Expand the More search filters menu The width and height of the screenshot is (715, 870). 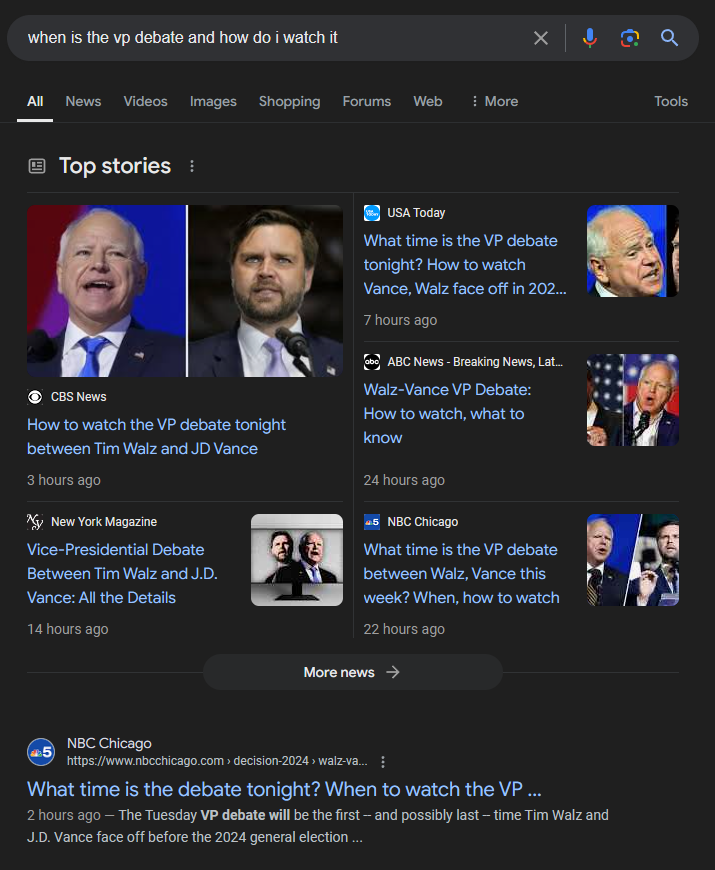(x=494, y=102)
